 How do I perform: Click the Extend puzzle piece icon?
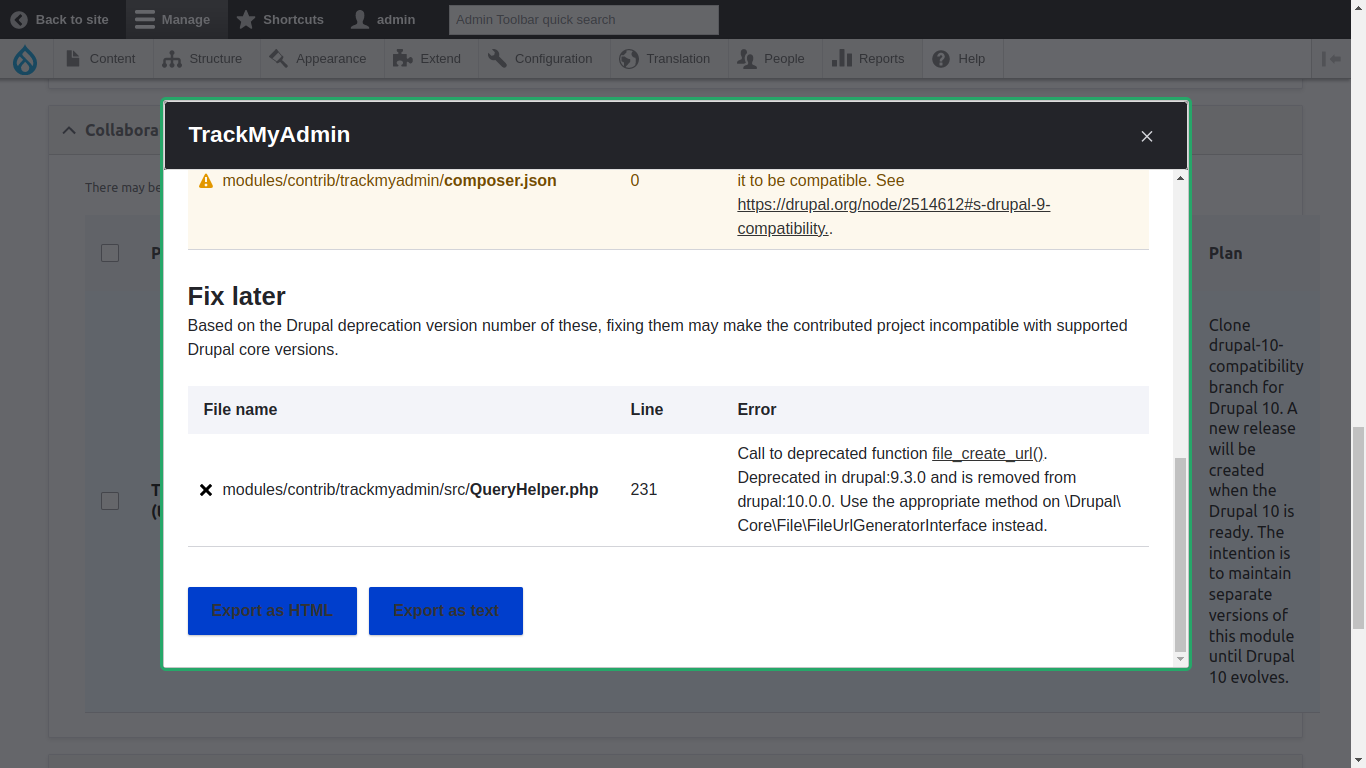pyautogui.click(x=403, y=59)
